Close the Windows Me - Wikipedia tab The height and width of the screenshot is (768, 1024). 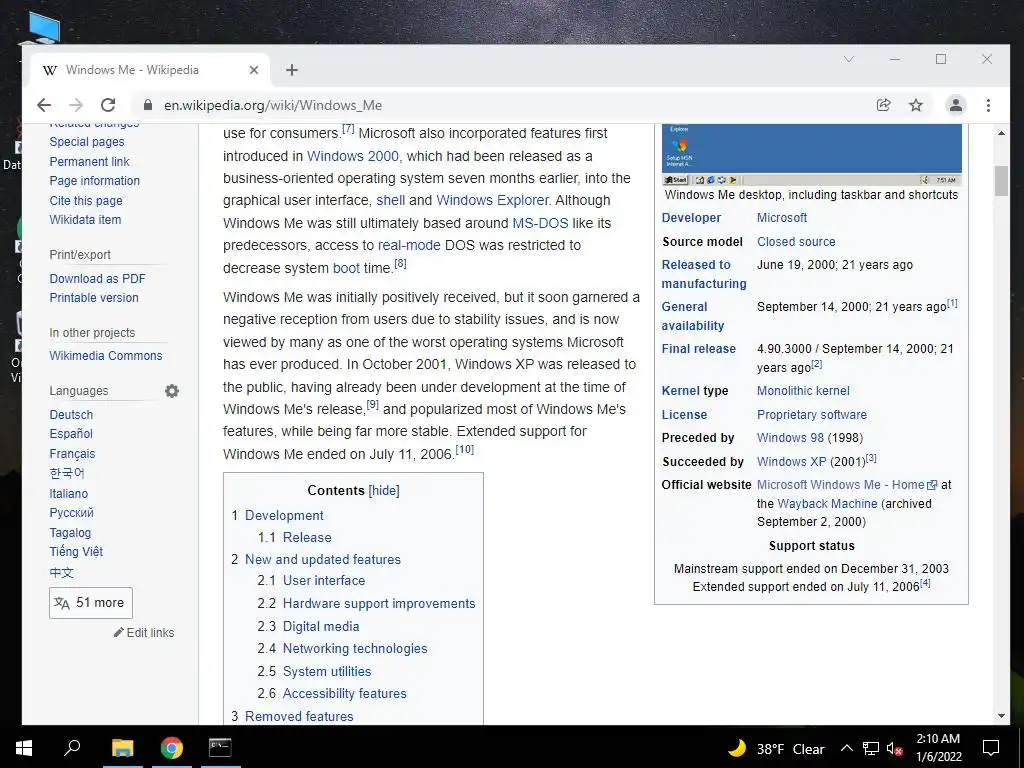(254, 70)
